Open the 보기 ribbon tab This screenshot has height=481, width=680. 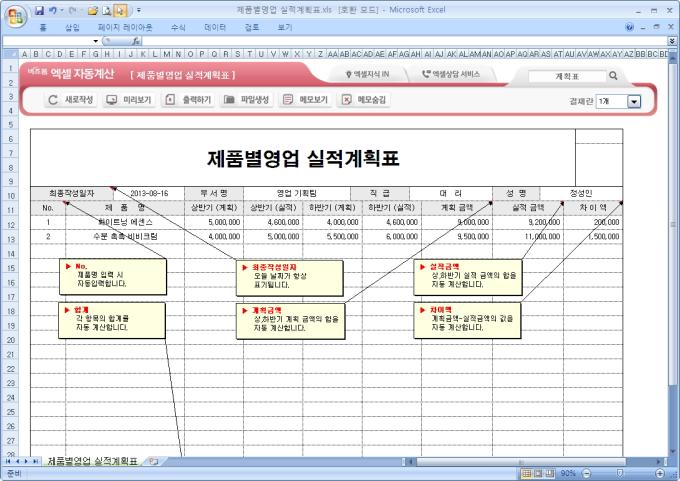point(284,27)
